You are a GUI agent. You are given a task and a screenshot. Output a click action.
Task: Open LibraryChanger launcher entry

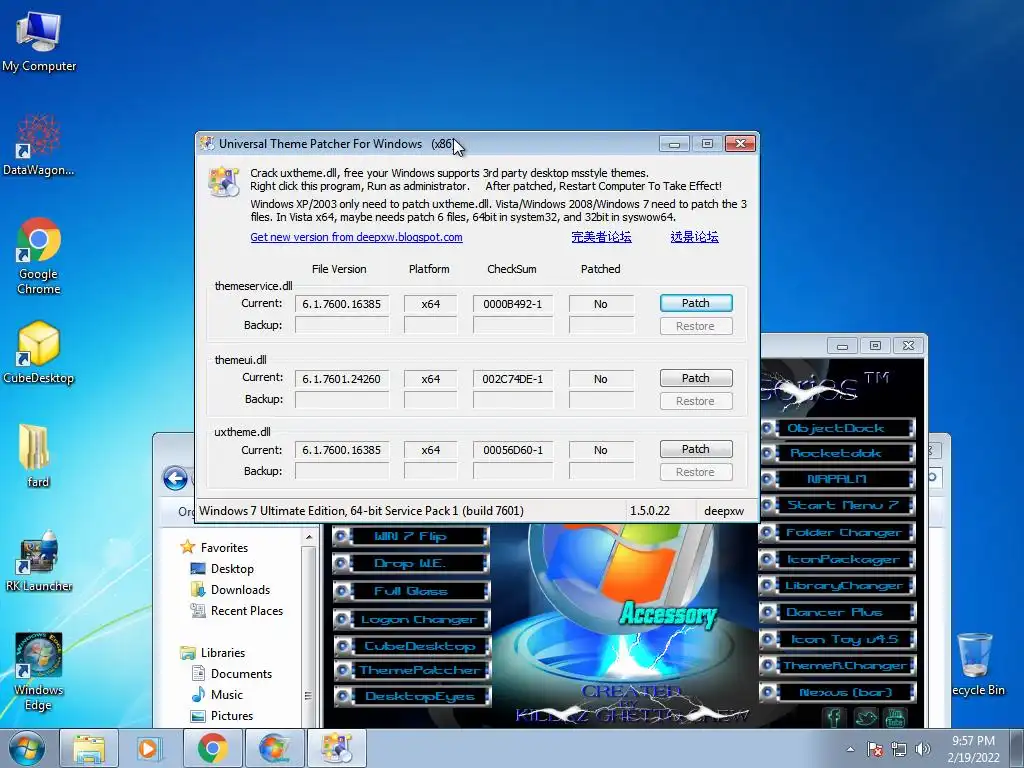836,586
